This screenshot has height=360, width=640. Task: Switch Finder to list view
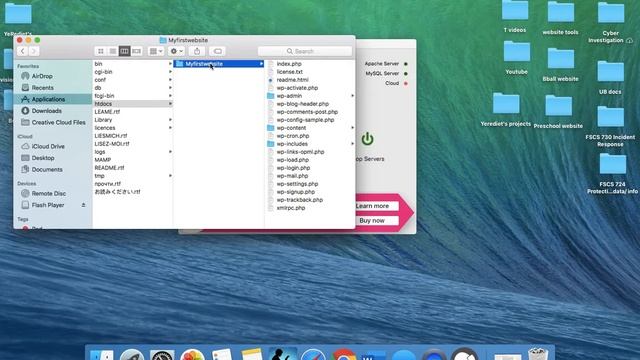[113, 51]
